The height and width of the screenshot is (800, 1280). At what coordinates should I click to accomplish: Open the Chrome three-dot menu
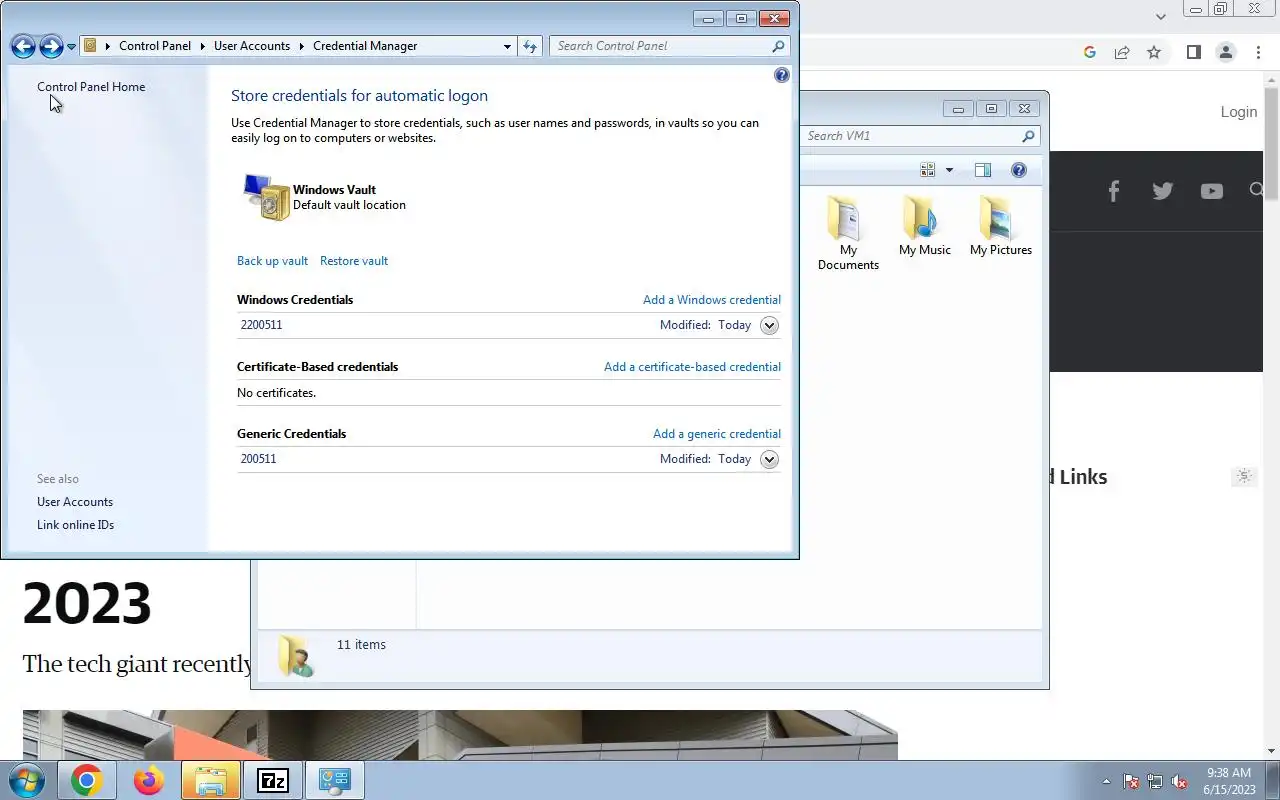[1258, 52]
